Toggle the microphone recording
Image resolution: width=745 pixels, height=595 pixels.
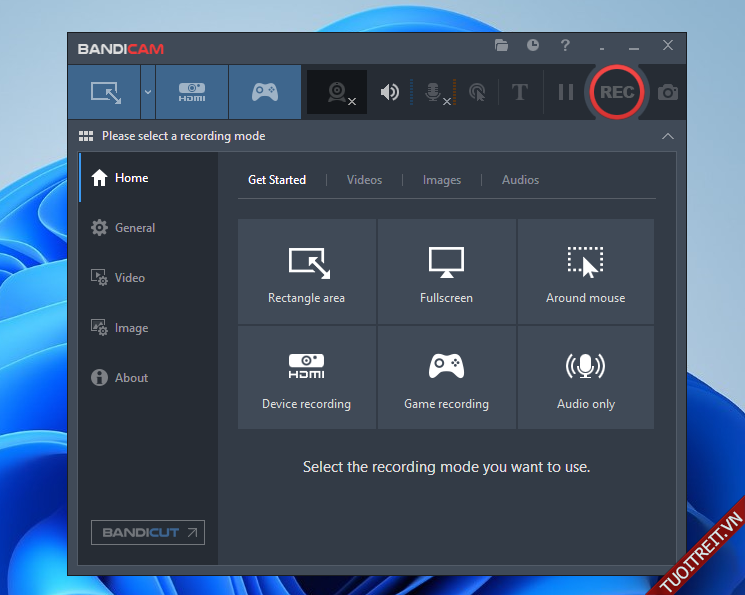pyautogui.click(x=435, y=92)
